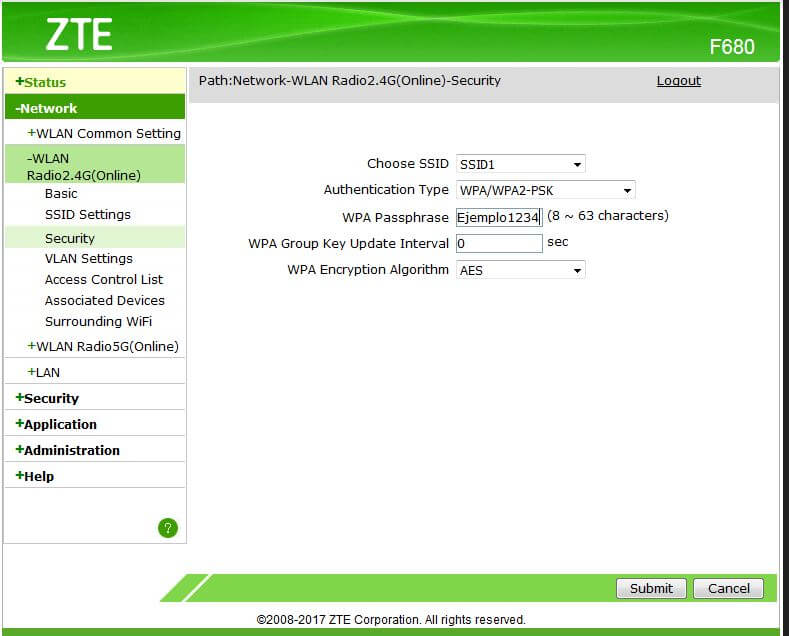The height and width of the screenshot is (636, 789).
Task: Go to VLAN Settings
Action: (88, 258)
